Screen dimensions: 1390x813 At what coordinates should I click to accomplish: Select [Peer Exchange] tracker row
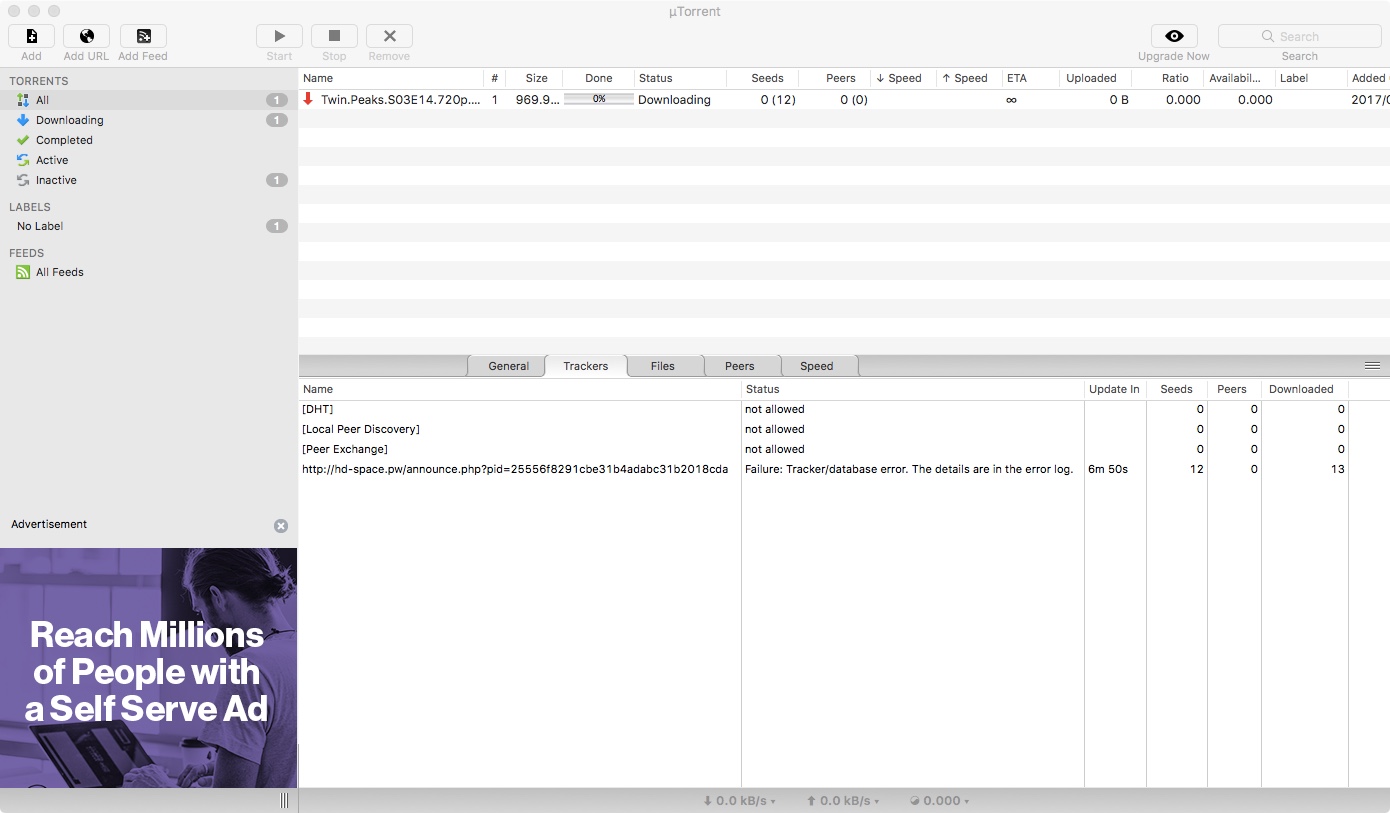point(844,449)
